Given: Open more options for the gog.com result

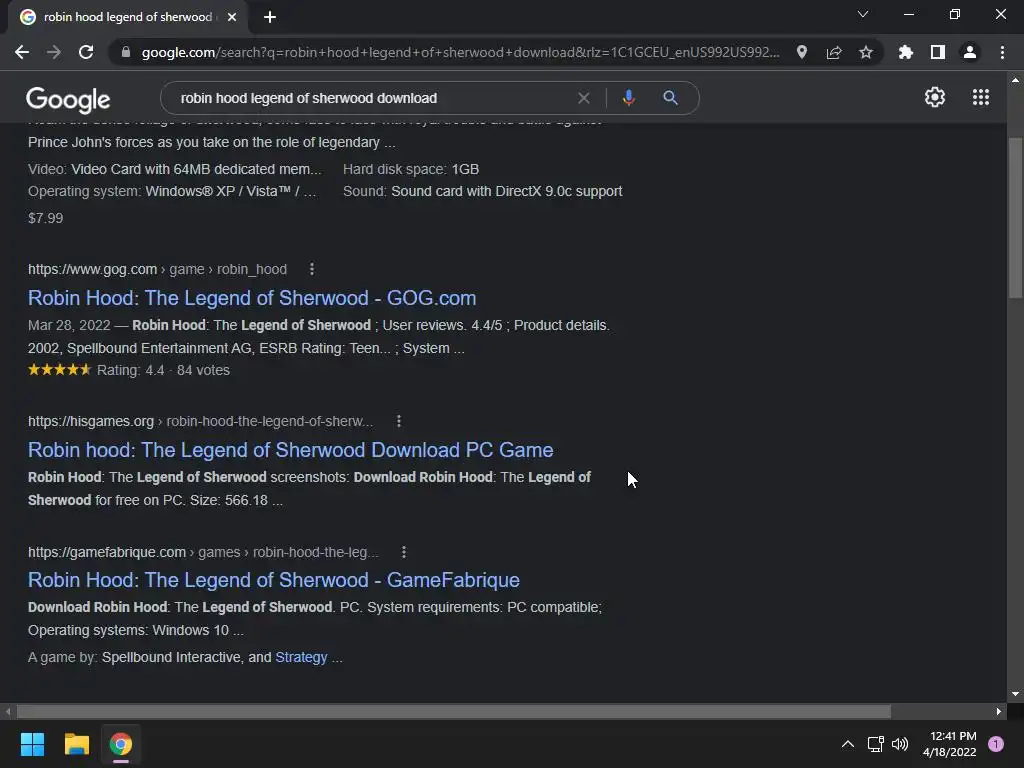Looking at the screenshot, I should coord(312,269).
